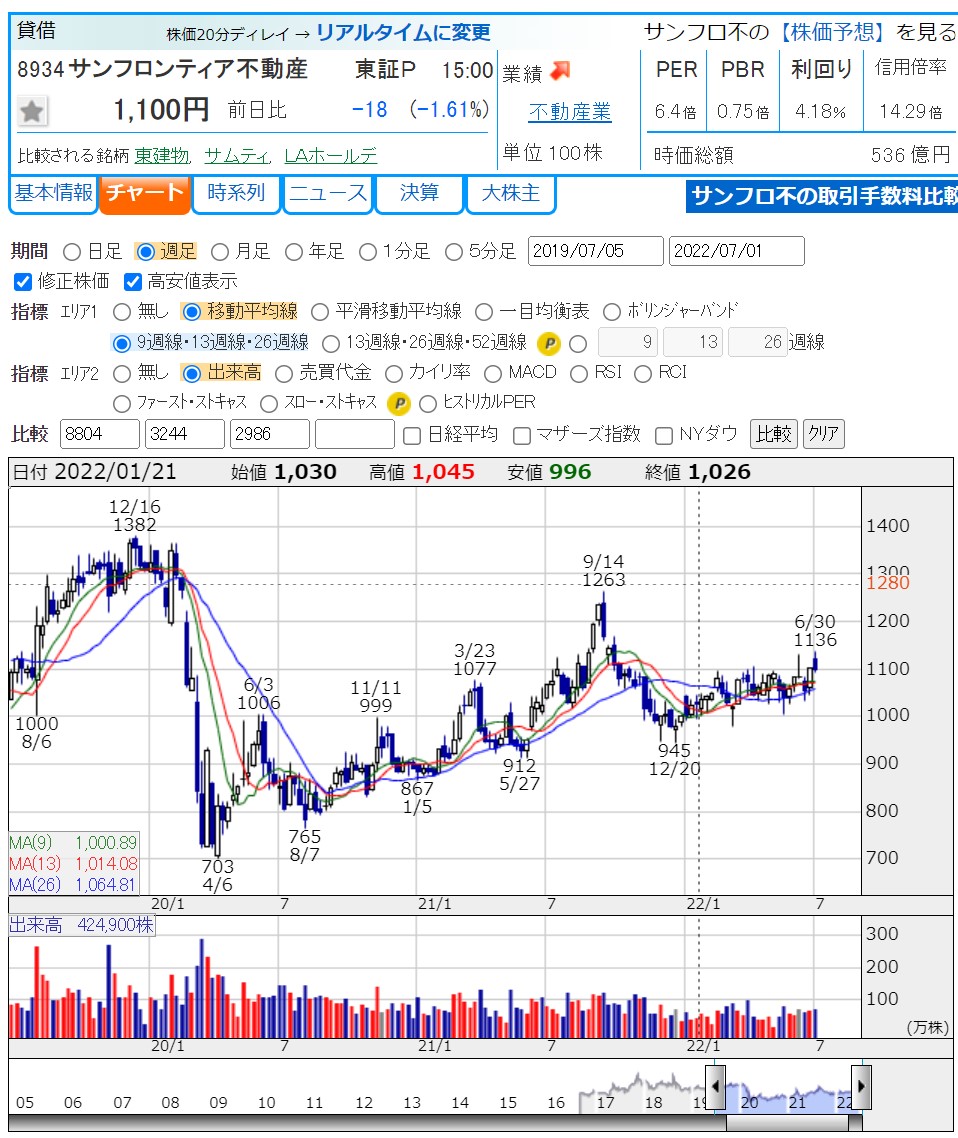
Task: Click the premium P icon beside スロー・ストキャス
Action: (x=398, y=403)
